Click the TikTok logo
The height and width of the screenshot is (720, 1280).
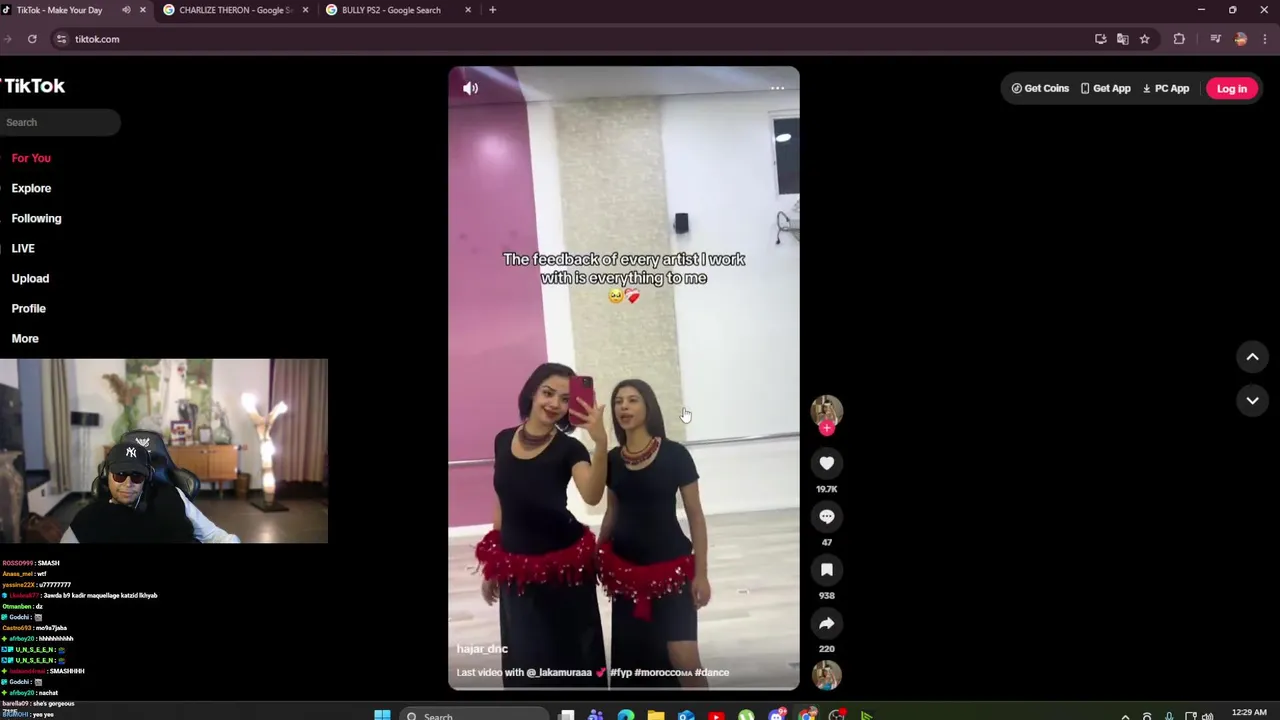[x=33, y=86]
